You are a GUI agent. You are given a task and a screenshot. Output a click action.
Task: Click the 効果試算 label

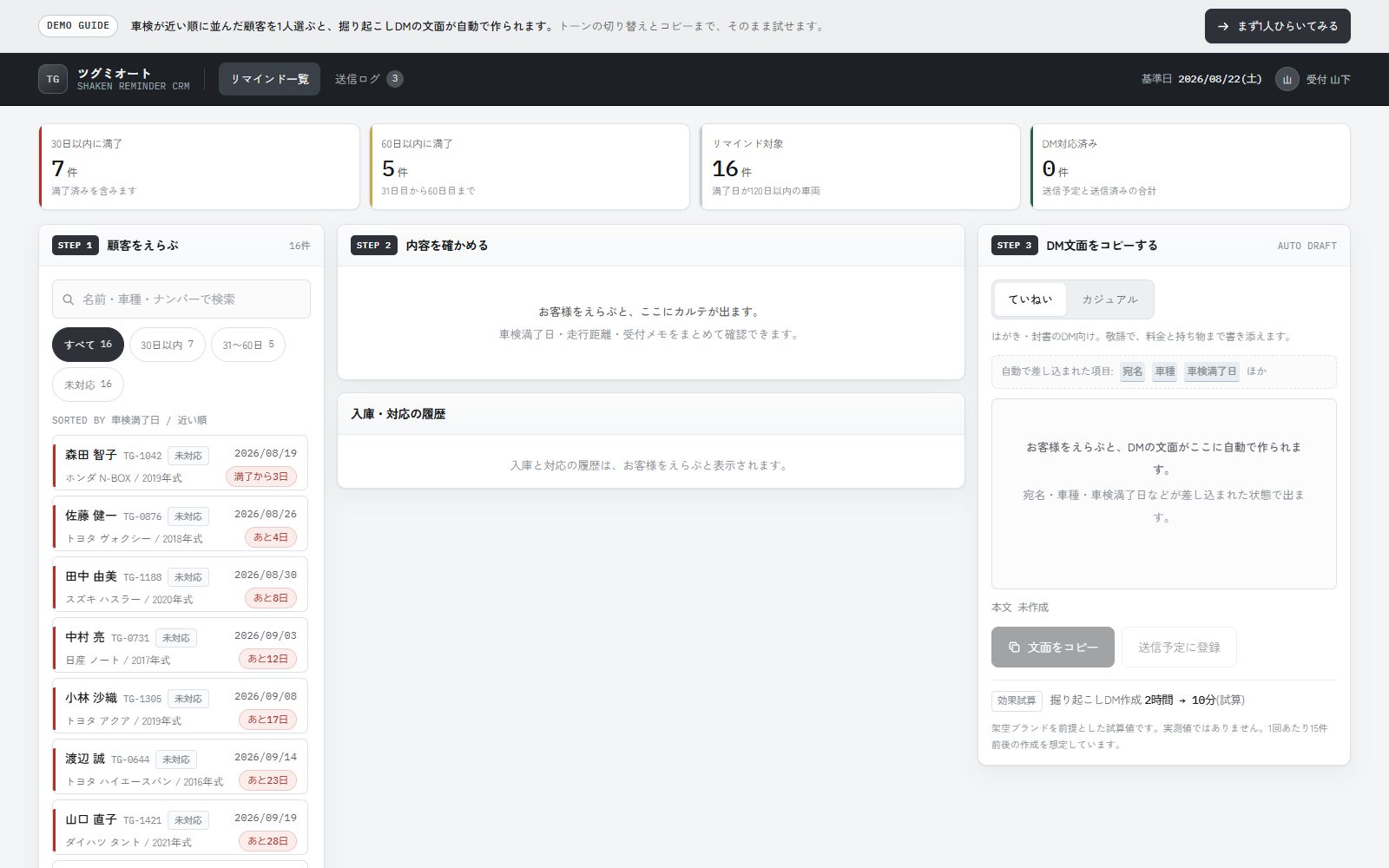1017,700
